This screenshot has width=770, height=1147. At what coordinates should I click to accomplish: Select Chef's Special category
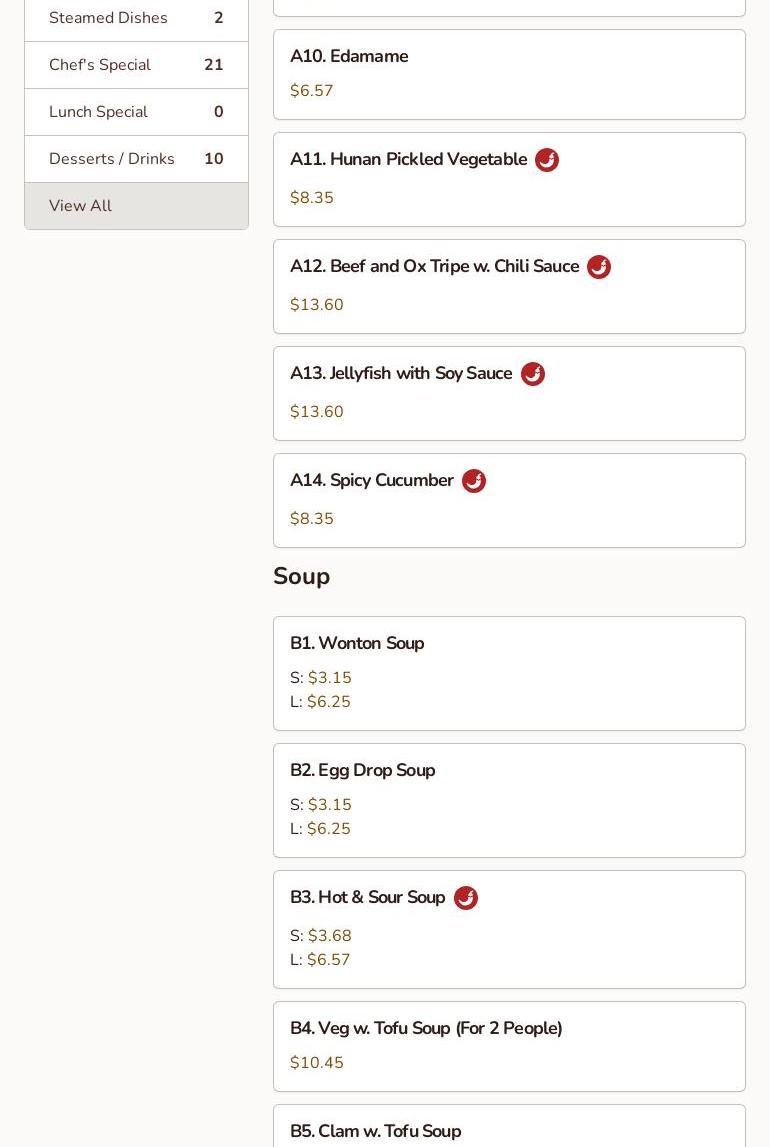click(x=136, y=65)
